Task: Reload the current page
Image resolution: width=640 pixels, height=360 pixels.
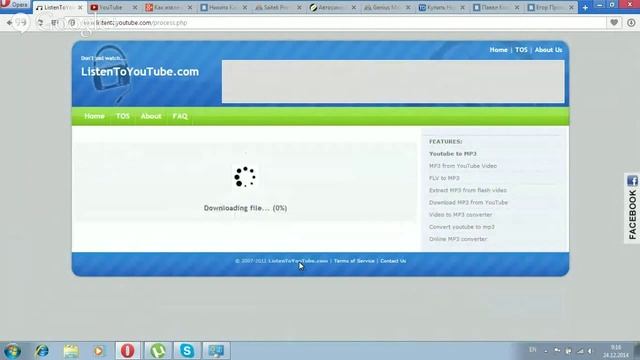Action: (x=40, y=23)
